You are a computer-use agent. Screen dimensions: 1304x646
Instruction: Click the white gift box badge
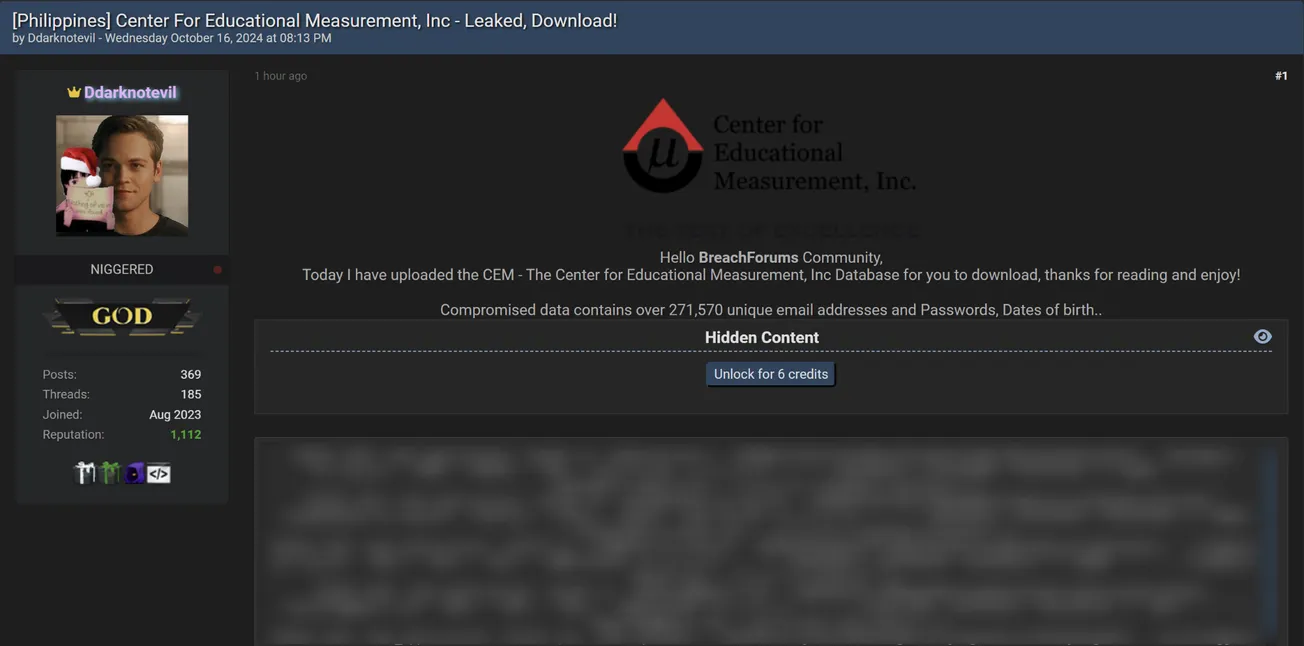(85, 473)
